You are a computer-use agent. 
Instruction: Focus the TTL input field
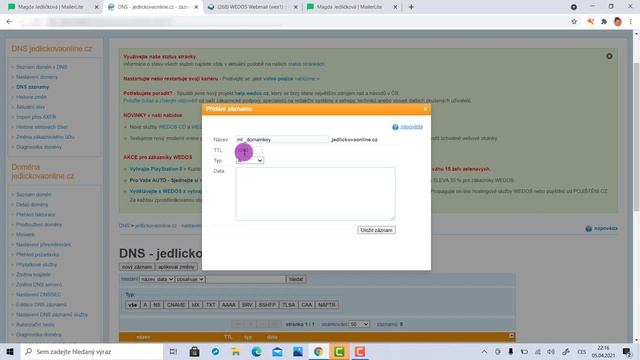pyautogui.click(x=249, y=150)
